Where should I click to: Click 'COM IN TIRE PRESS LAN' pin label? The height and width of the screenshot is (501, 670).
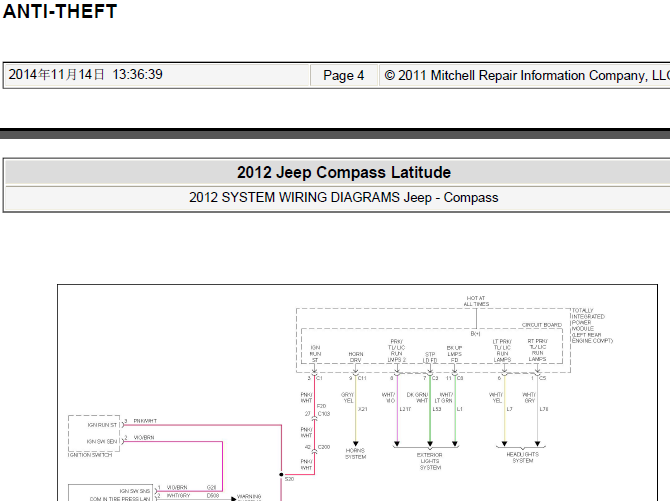[120, 498]
